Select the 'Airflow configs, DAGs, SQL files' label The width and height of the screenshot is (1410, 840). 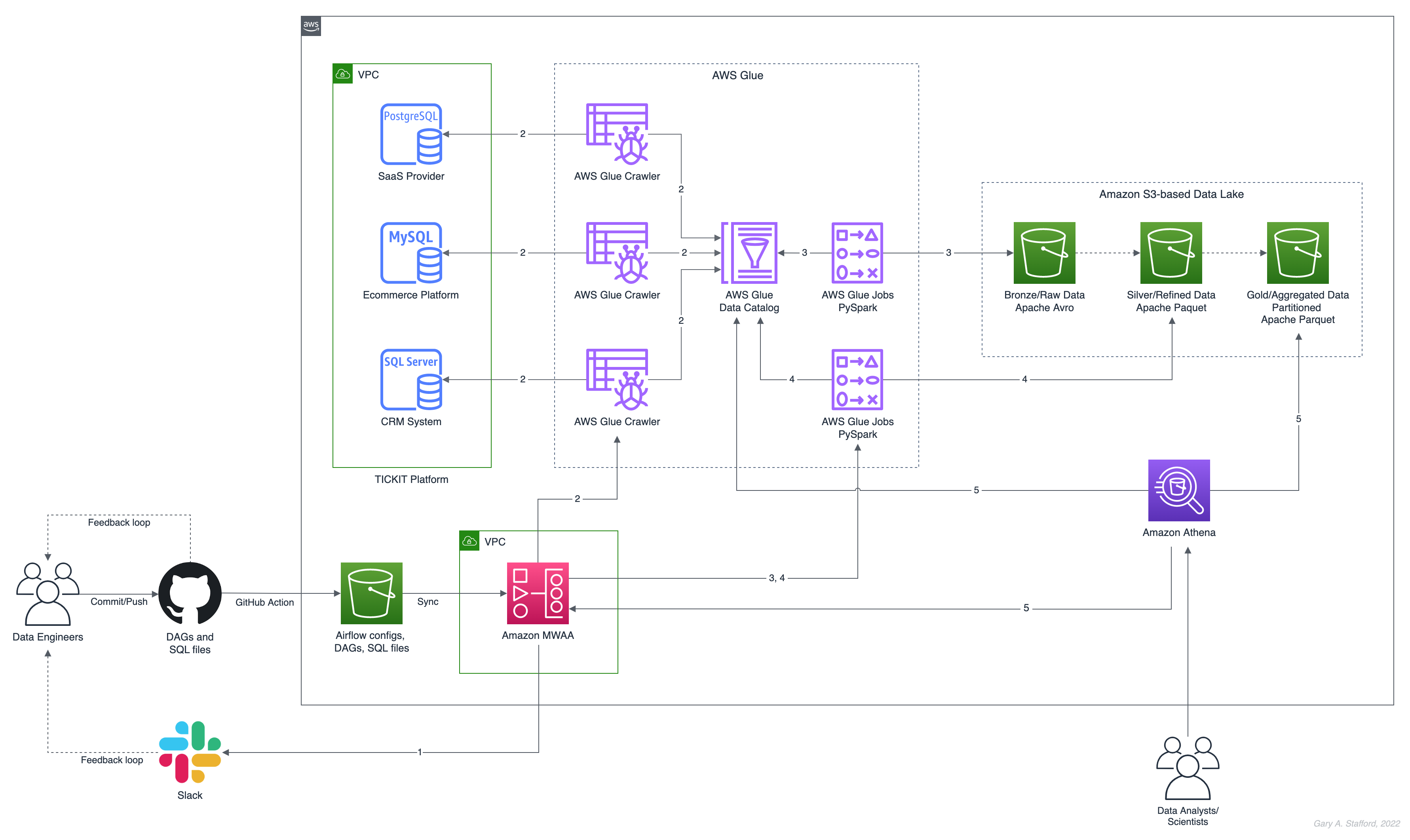tap(371, 642)
